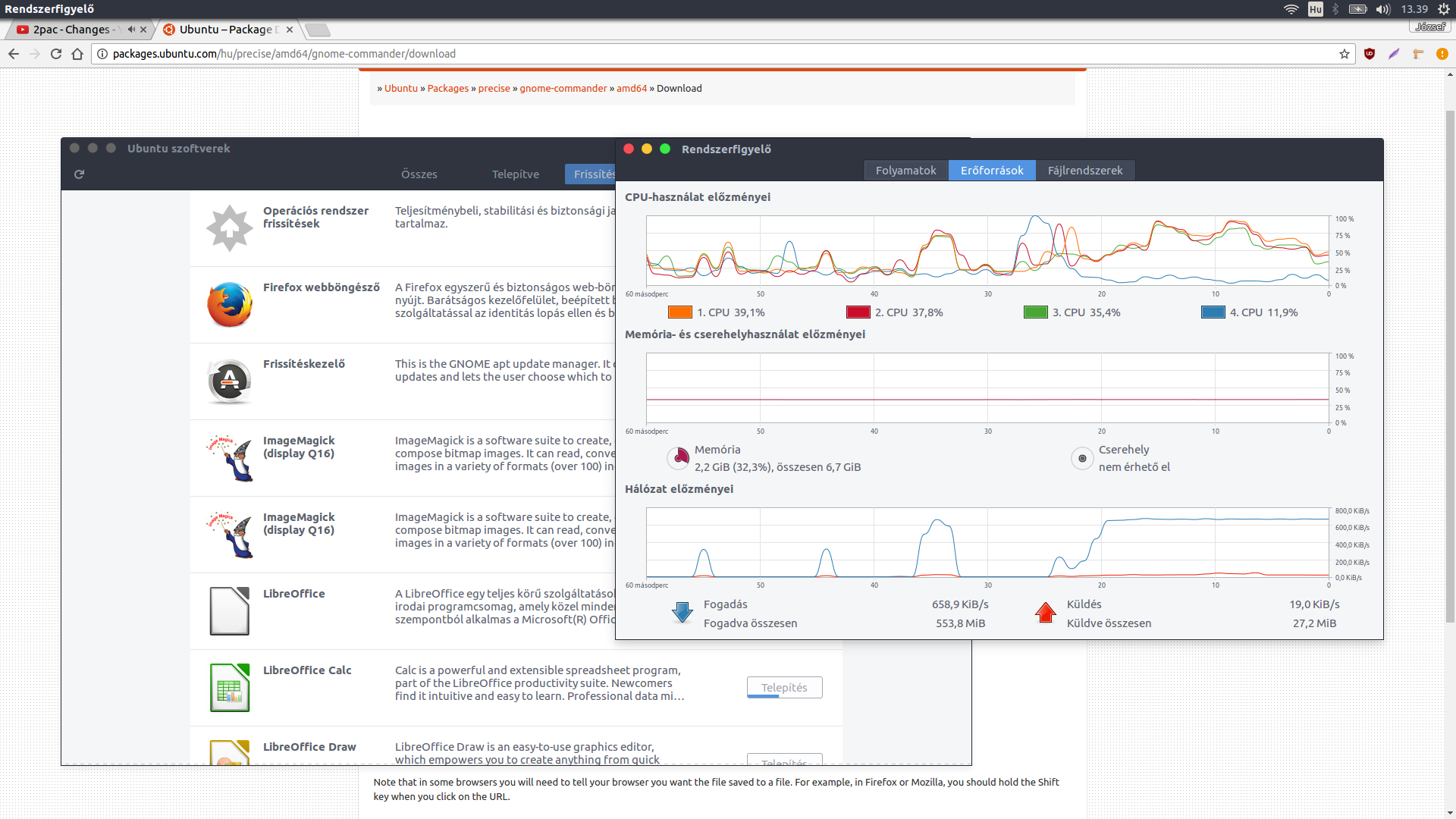The image size is (1456, 819).
Task: Switch to the Fájlrendszerek tab
Action: [x=1085, y=171]
